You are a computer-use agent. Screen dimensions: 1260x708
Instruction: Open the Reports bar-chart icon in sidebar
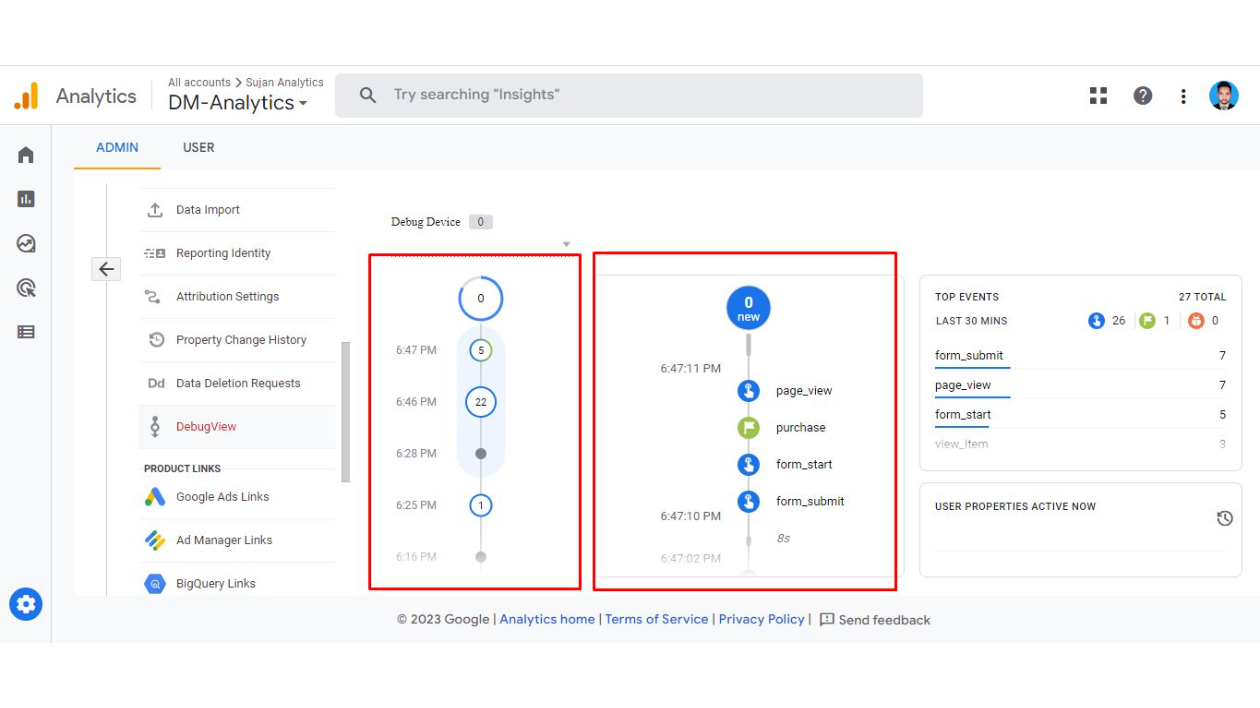coord(26,199)
